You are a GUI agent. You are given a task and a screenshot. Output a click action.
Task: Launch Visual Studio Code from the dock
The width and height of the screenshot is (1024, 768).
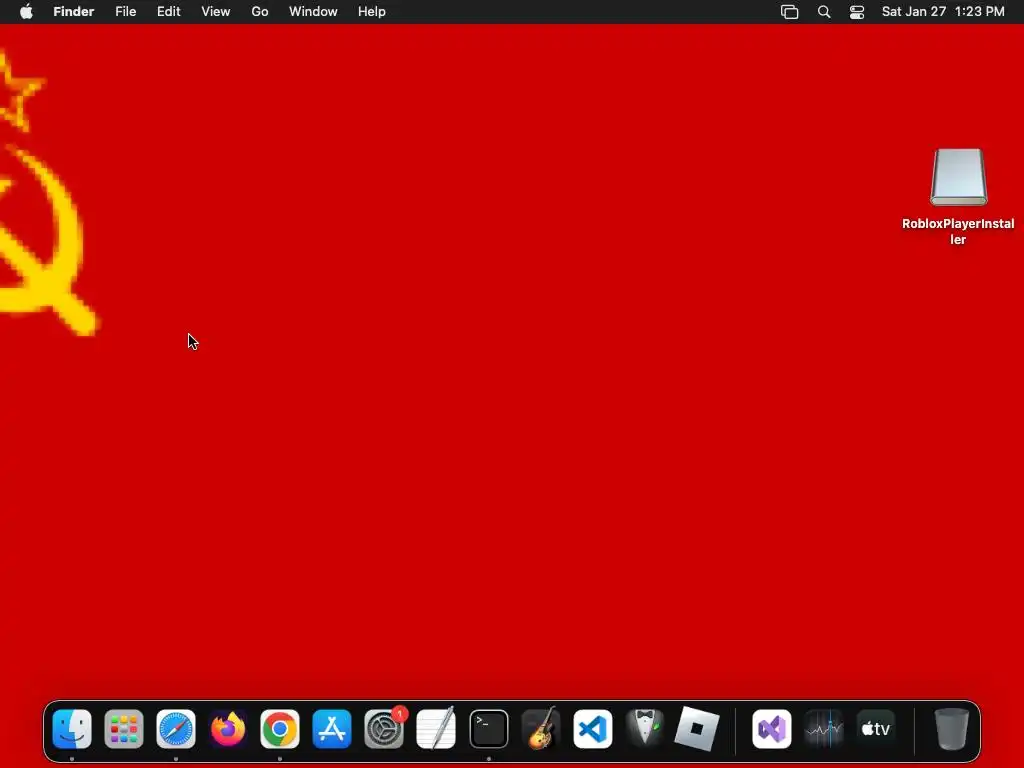point(593,729)
